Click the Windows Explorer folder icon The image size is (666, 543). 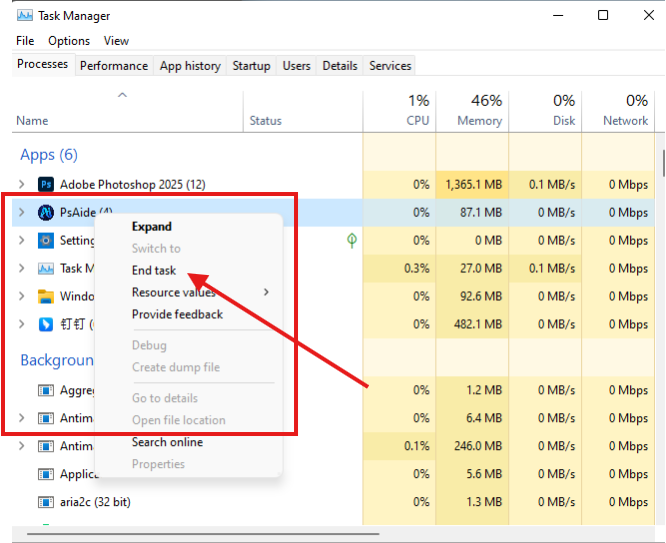click(x=46, y=296)
